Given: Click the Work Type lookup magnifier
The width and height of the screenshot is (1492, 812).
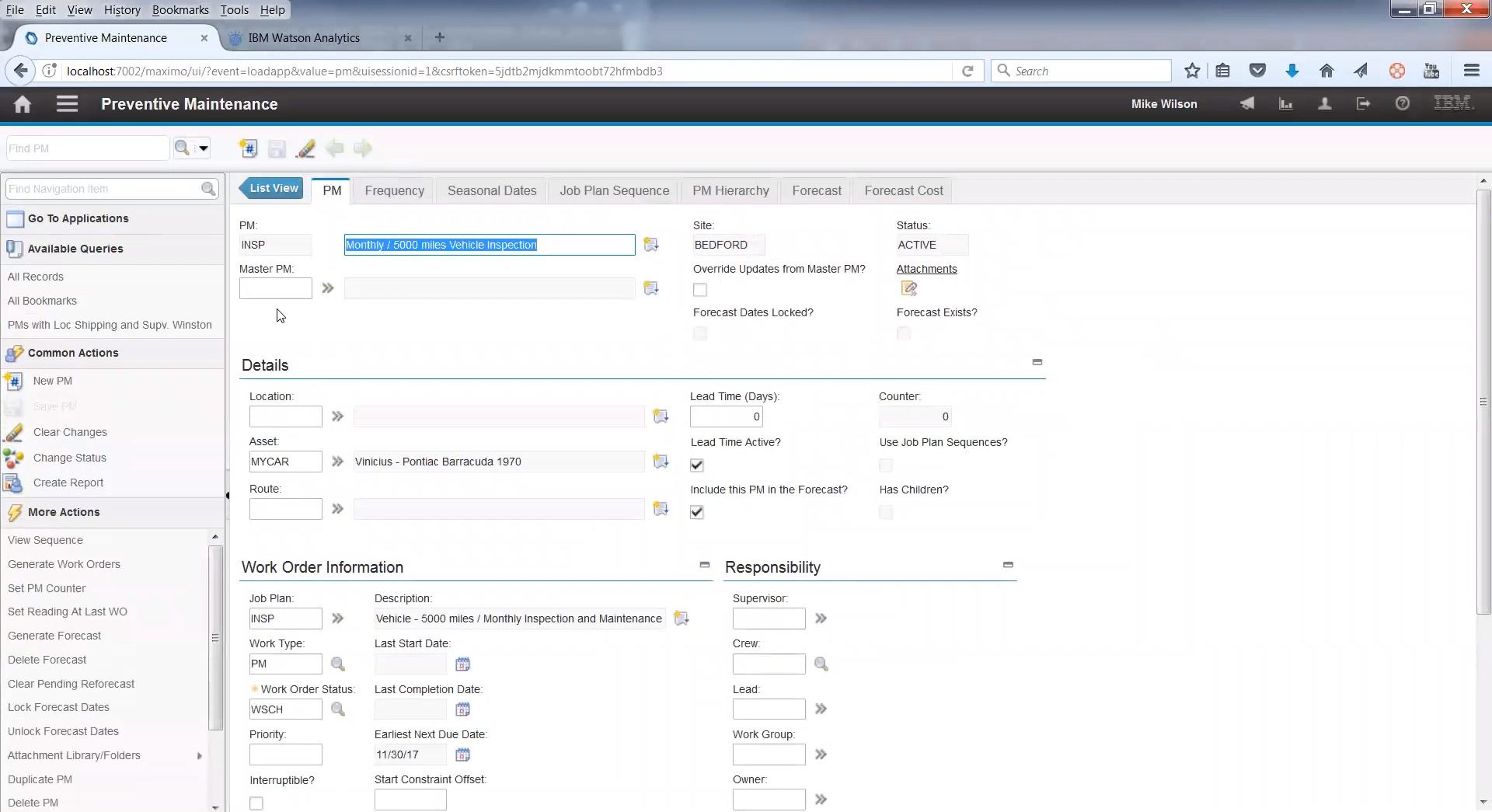Looking at the screenshot, I should pos(338,664).
